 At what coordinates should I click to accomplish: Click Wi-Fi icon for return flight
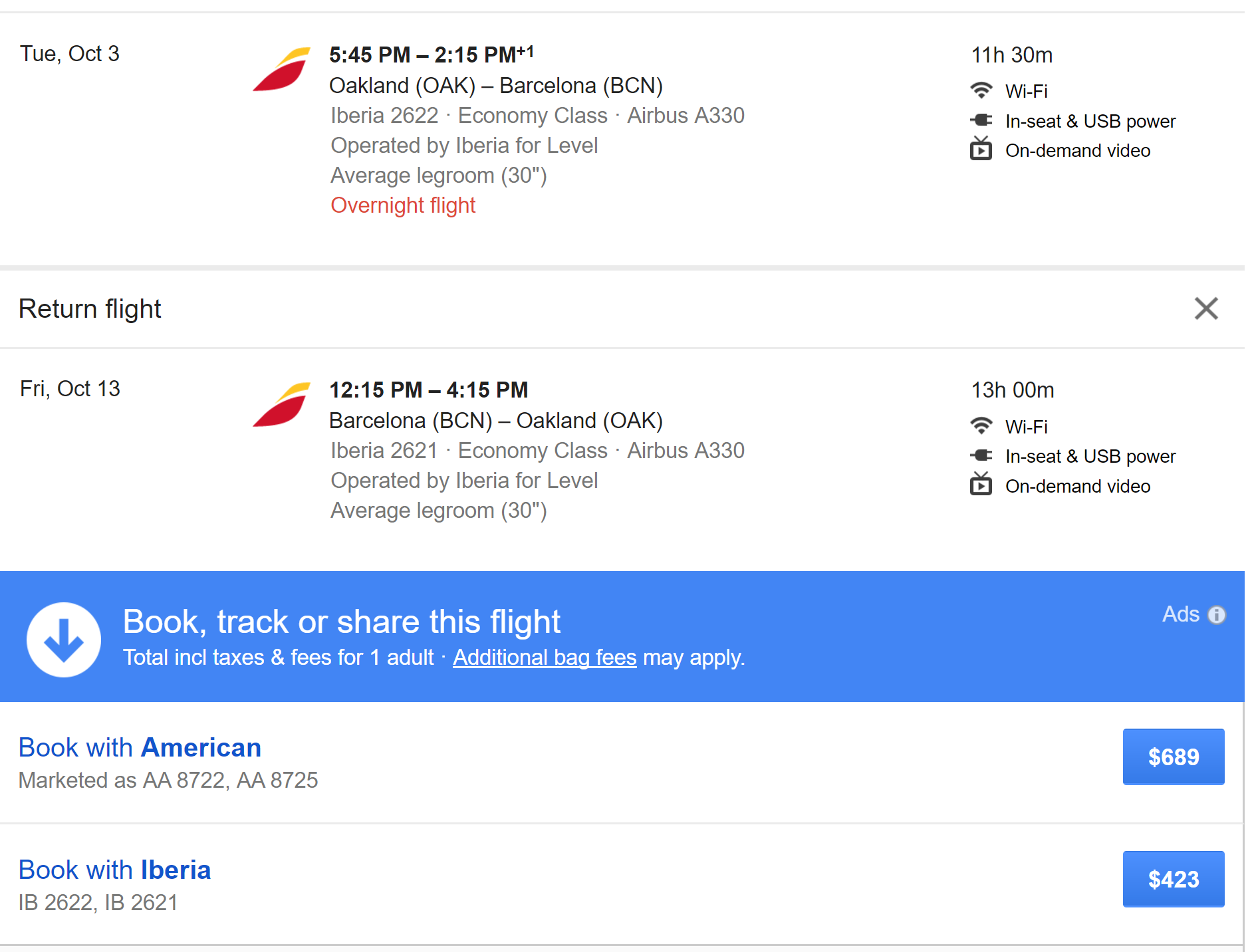pyautogui.click(x=981, y=425)
